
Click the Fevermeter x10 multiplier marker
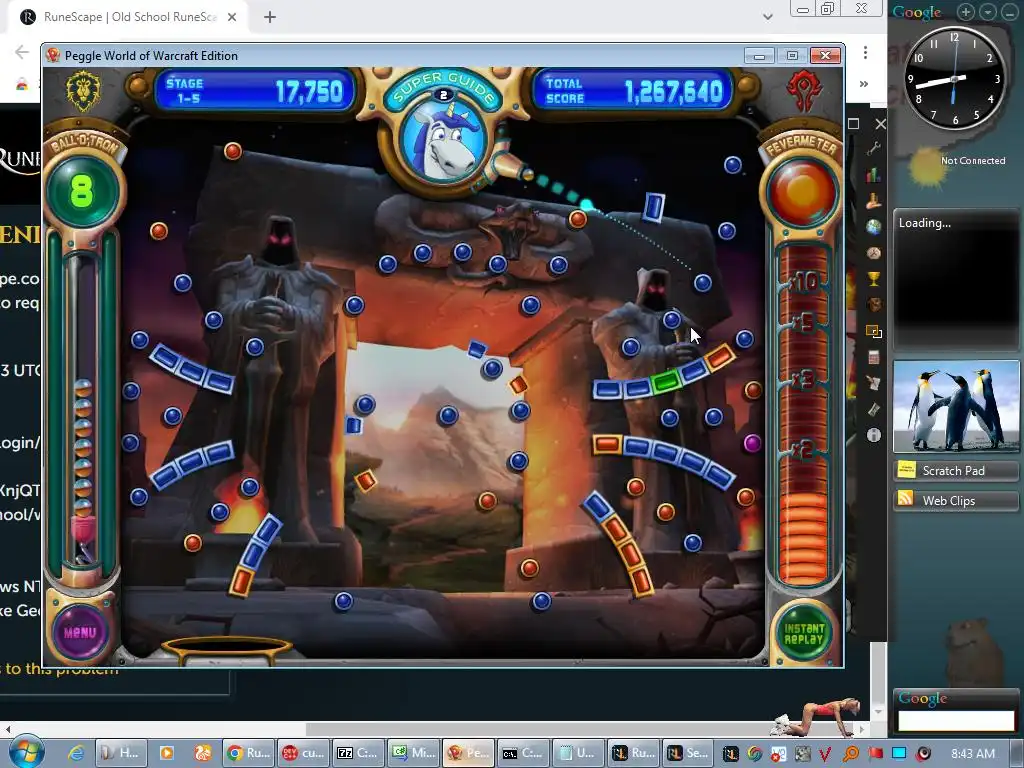803,281
